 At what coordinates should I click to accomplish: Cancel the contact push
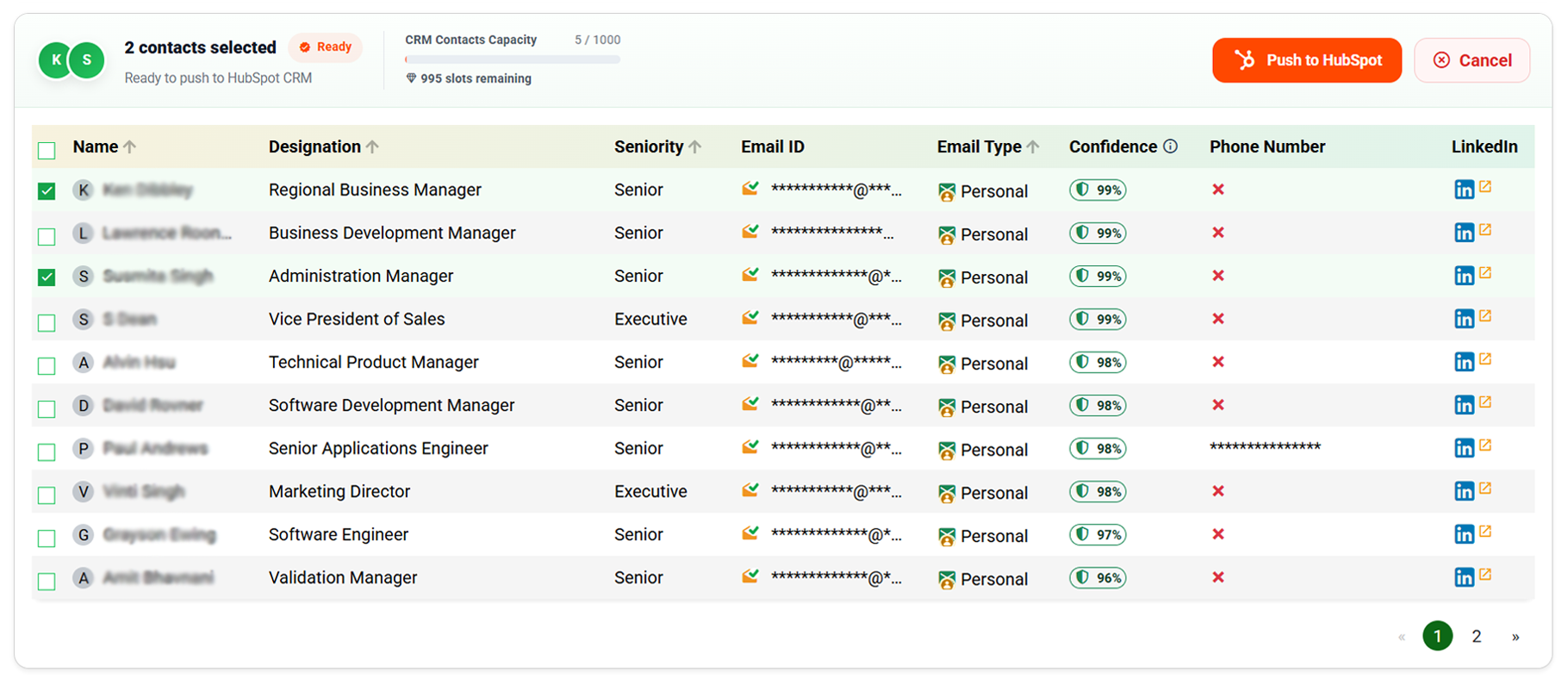pos(1472,60)
